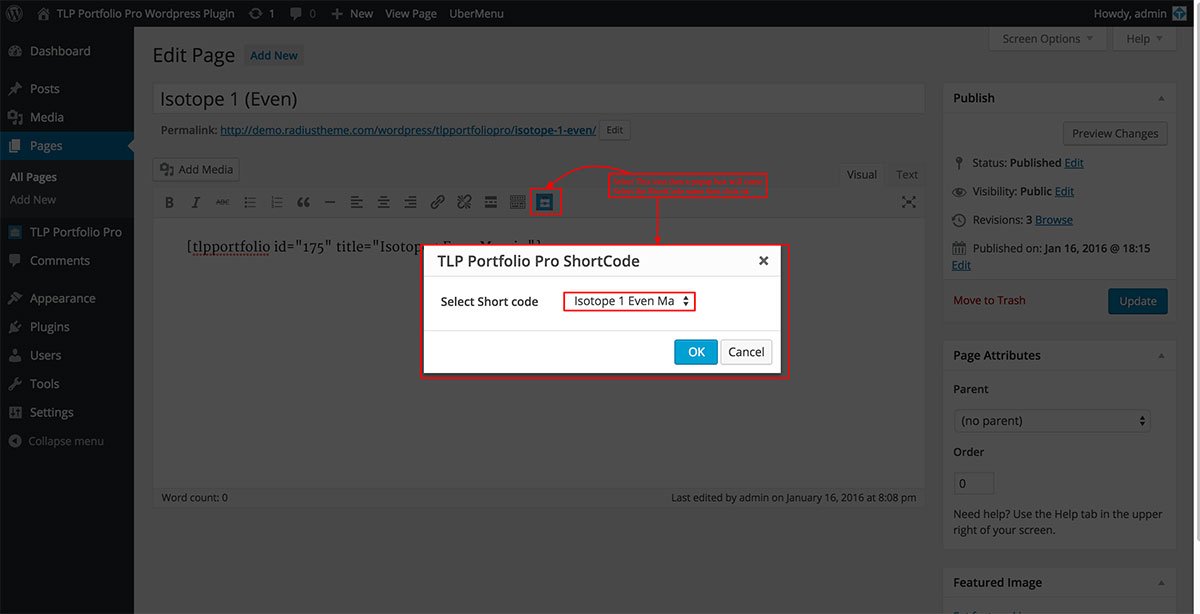Insert Read More tag

(x=491, y=202)
